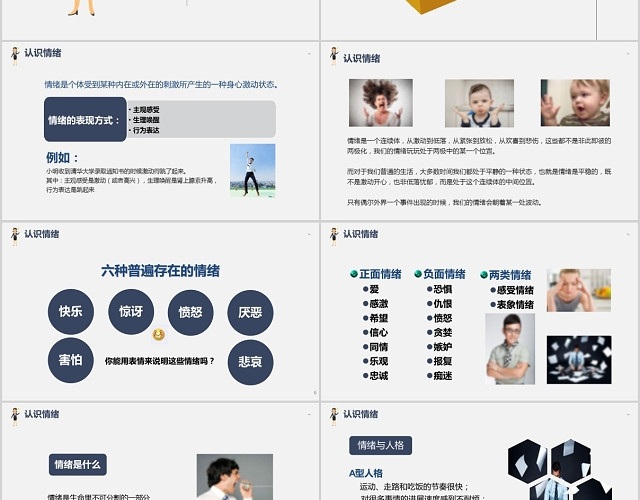Click 认识情绪 title of 情绪与人格 slide

pyautogui.click(x=361, y=414)
